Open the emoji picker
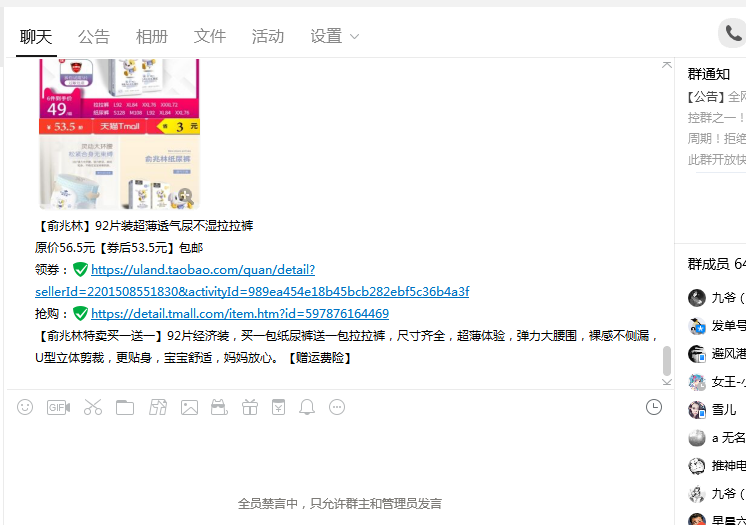Screen dimensions: 746x525 [x=25, y=407]
